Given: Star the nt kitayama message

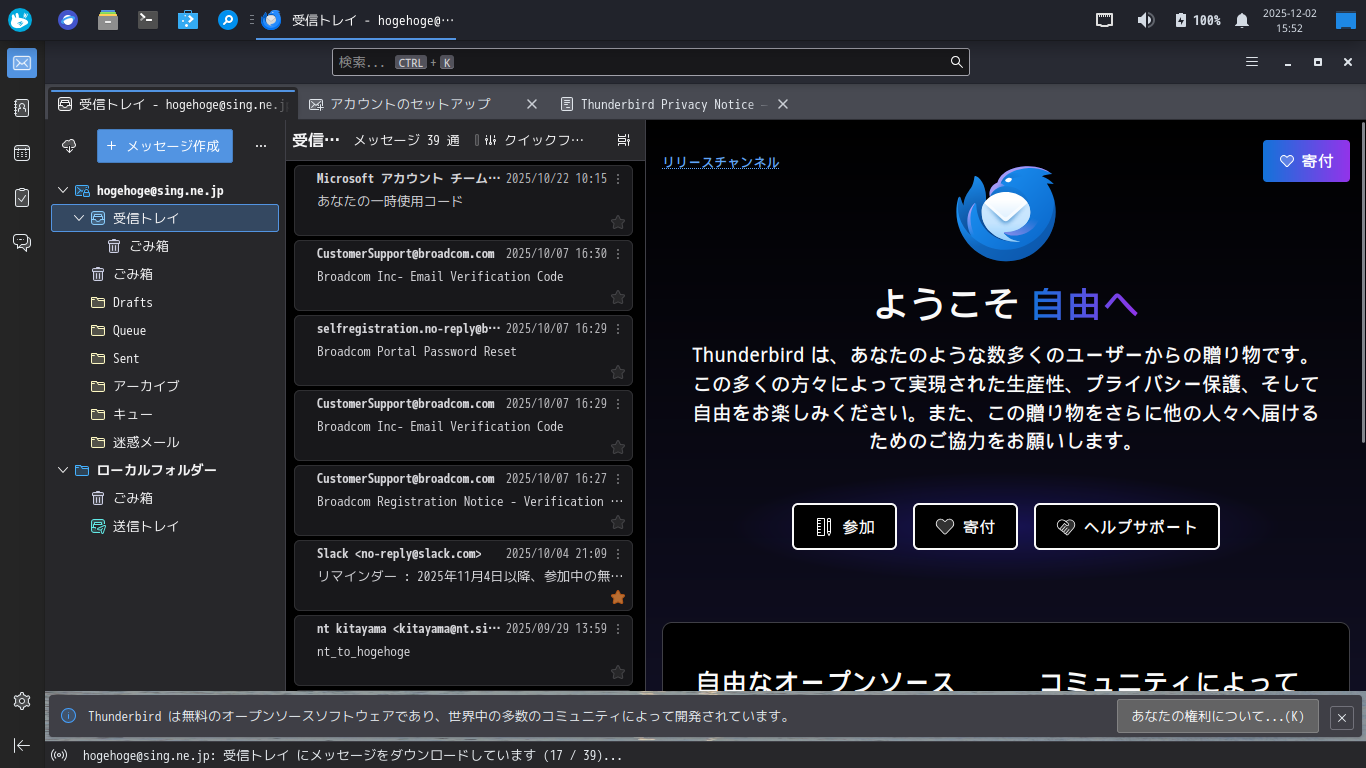Looking at the screenshot, I should [618, 672].
